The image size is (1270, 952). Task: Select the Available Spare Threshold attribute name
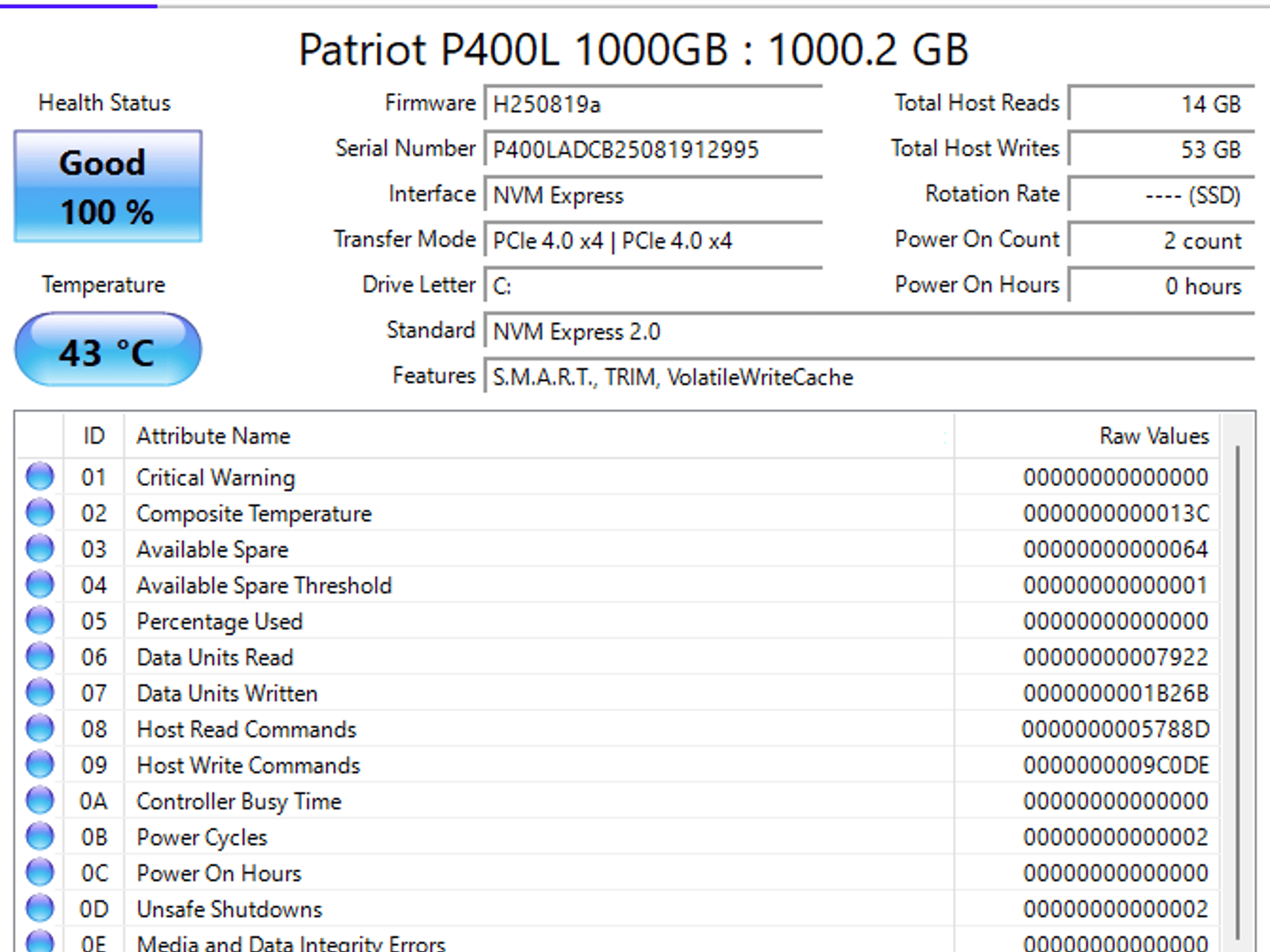(264, 585)
